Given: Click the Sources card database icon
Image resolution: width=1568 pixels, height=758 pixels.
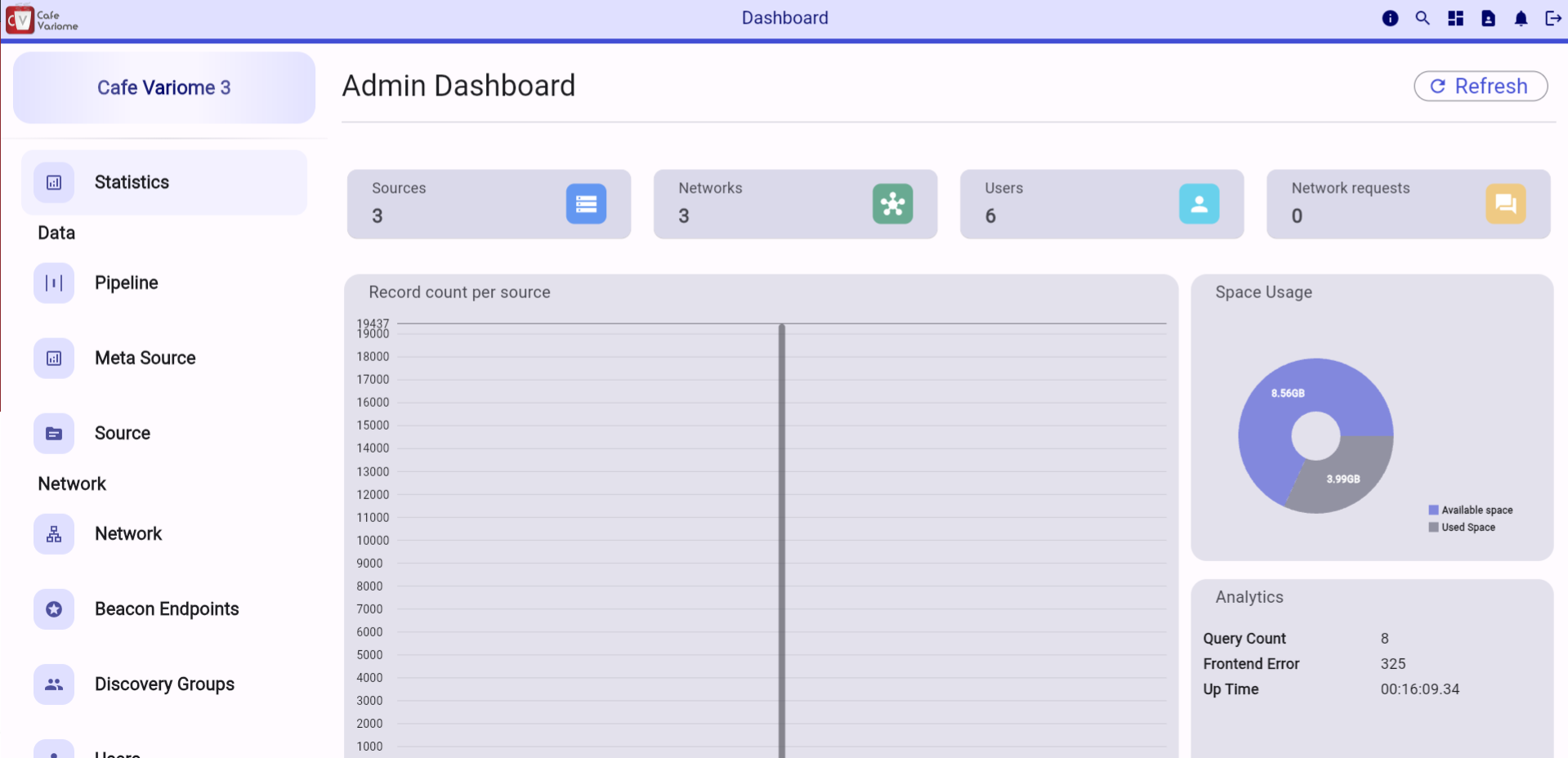Looking at the screenshot, I should click(586, 204).
